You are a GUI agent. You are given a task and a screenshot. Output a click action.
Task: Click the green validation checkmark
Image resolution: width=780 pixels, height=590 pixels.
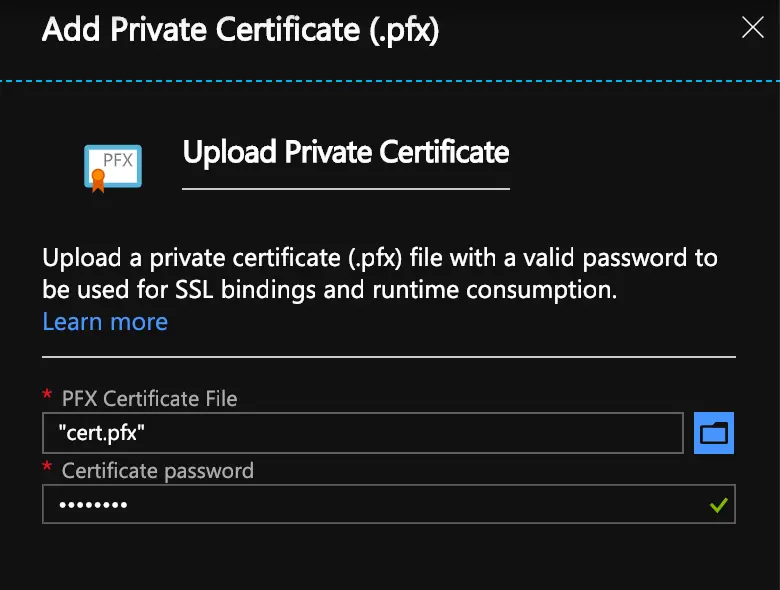coord(719,505)
